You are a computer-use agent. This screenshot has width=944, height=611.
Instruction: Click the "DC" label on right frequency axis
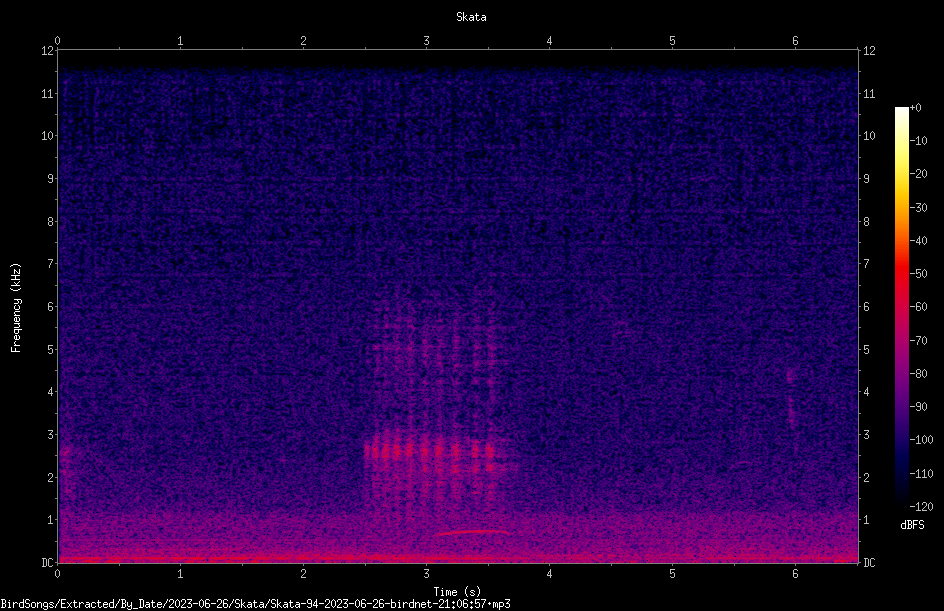[869, 563]
